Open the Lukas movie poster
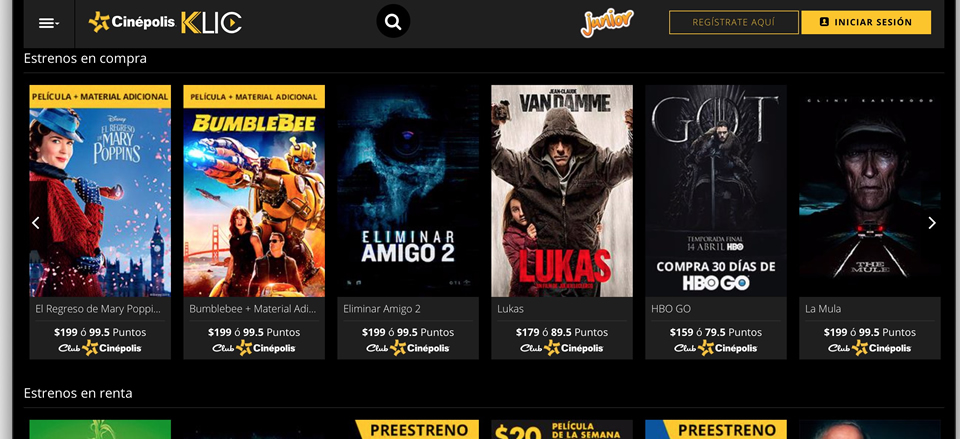960x439 pixels. (x=562, y=191)
